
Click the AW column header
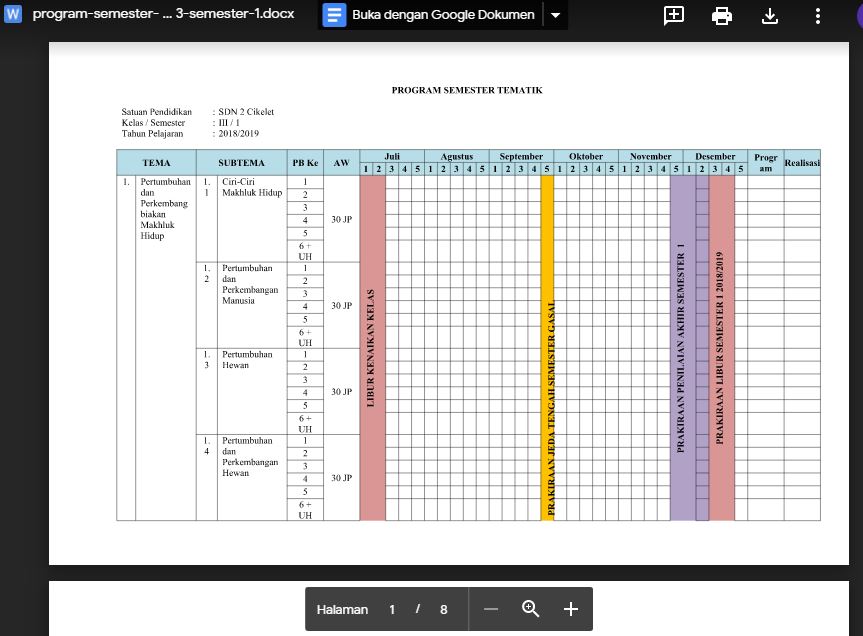pyautogui.click(x=341, y=163)
